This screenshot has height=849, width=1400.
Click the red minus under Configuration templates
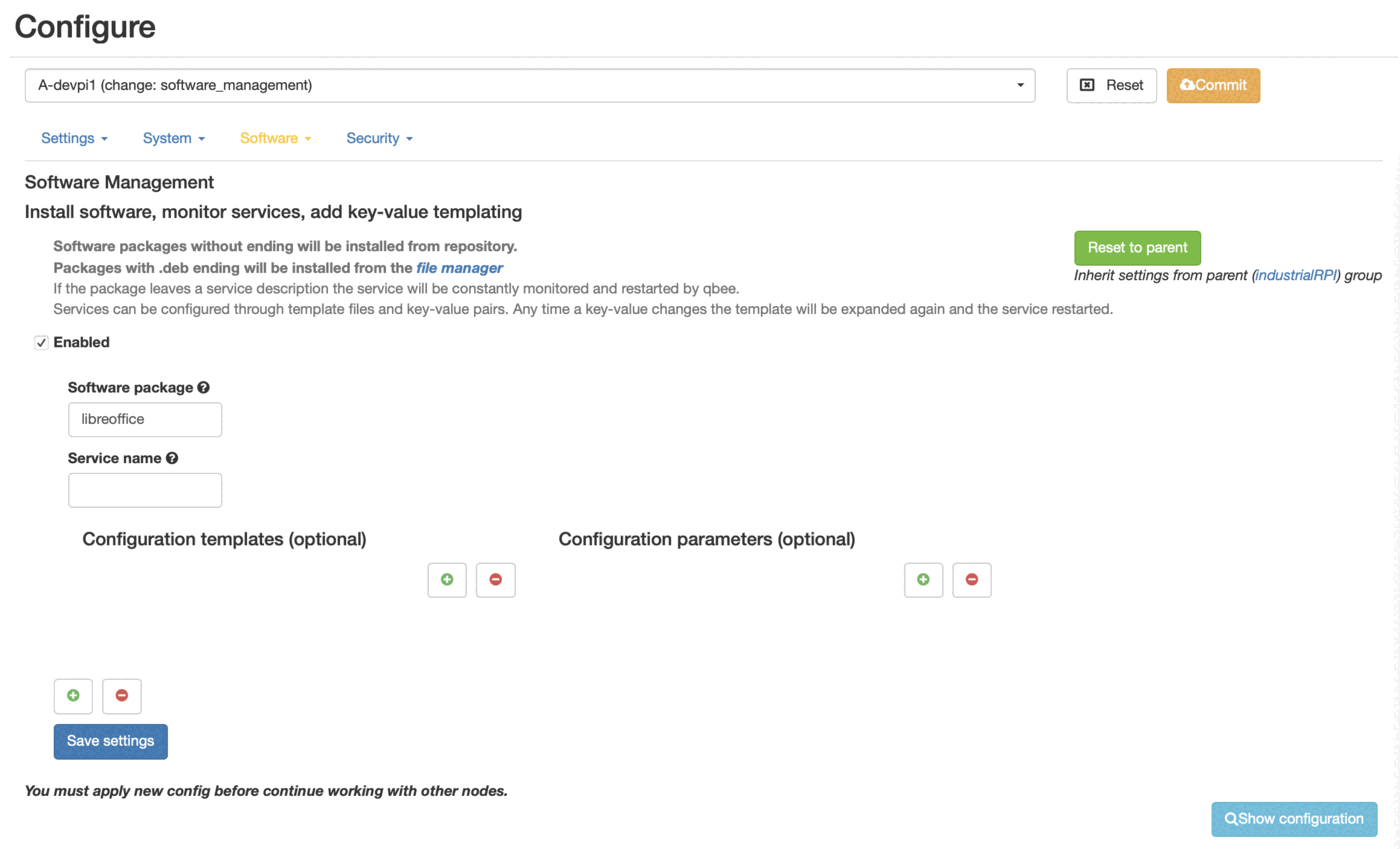[x=495, y=580]
